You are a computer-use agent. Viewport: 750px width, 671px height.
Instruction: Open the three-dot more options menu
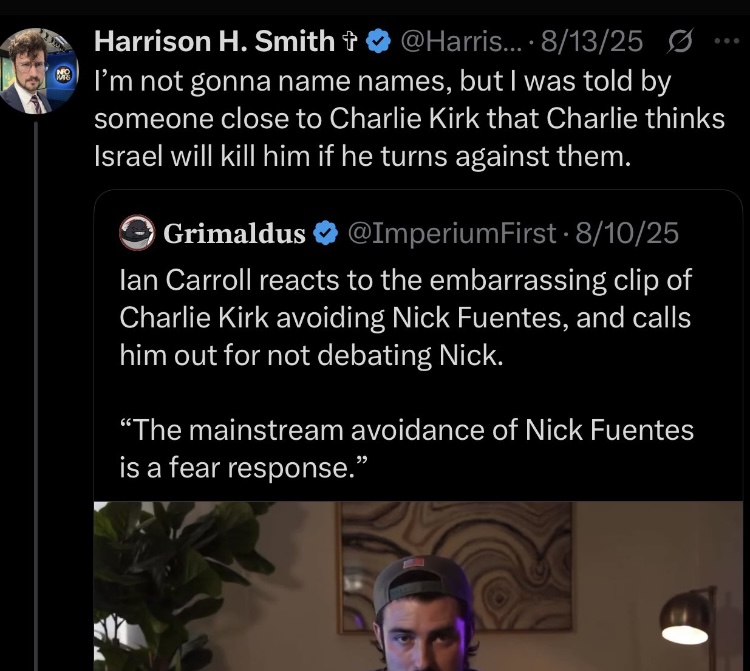point(724,42)
